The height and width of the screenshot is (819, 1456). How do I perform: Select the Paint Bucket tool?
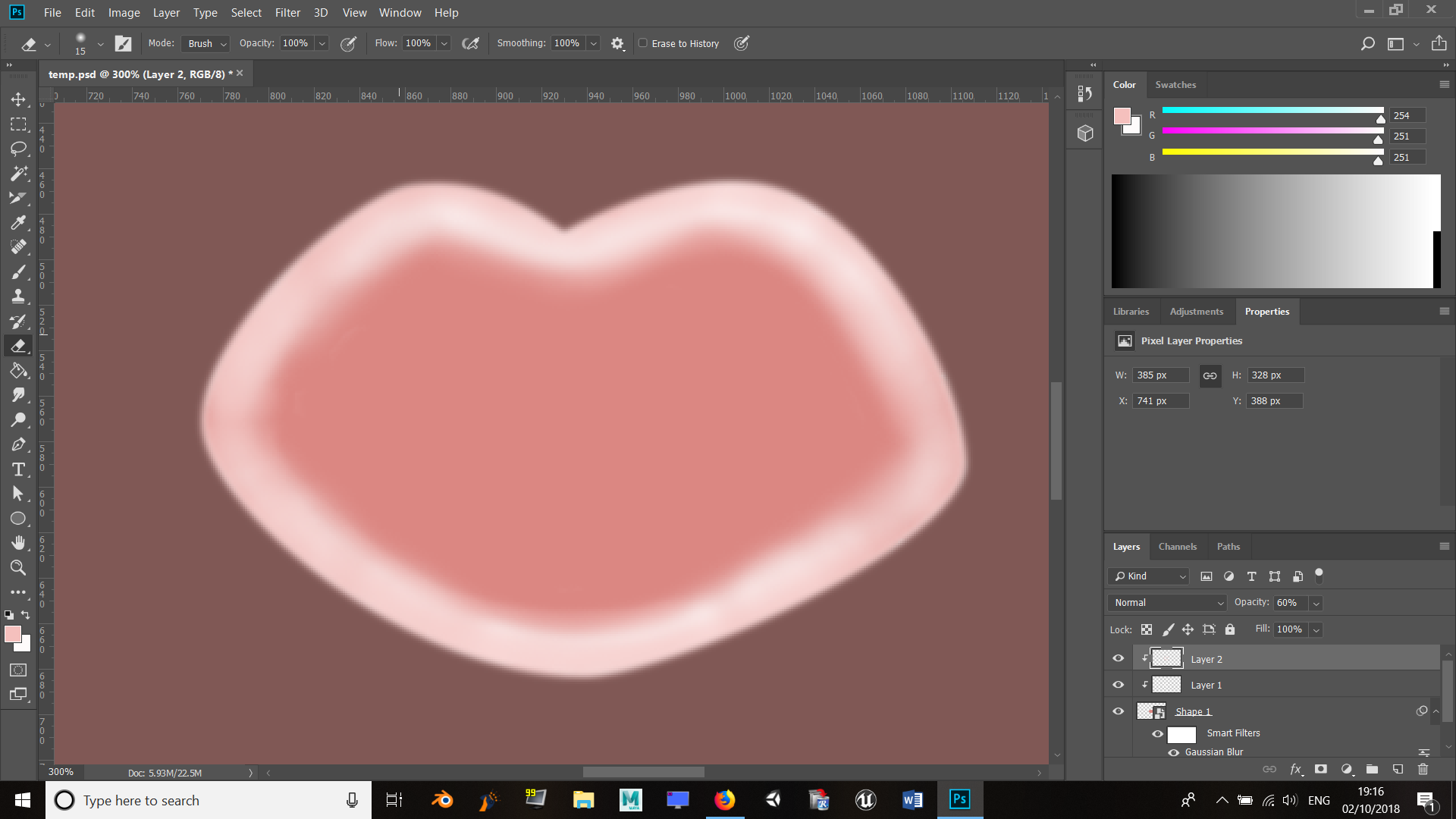(x=19, y=370)
